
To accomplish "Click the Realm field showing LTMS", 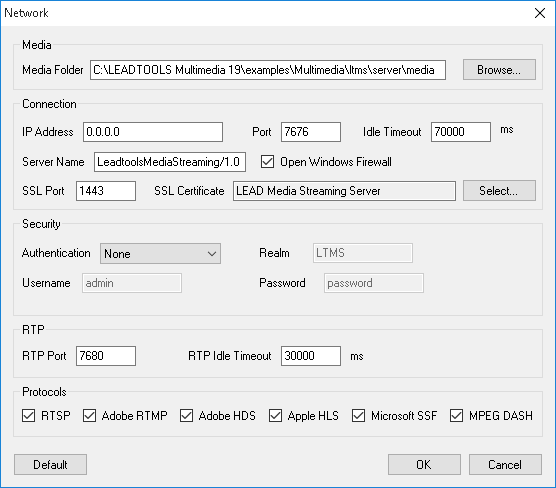I will coord(363,253).
